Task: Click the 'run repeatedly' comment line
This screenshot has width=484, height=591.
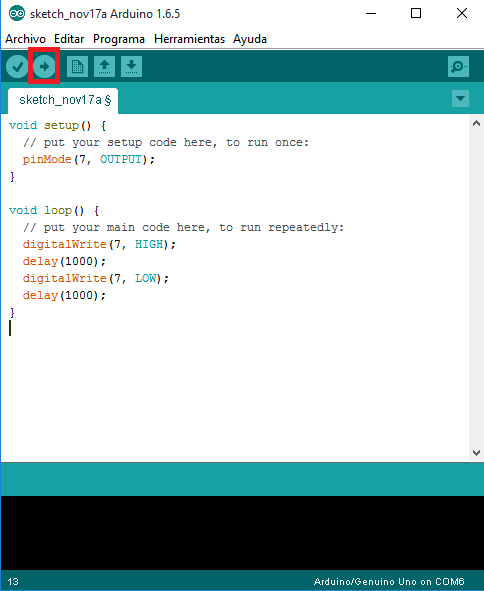Action: [x=183, y=227]
